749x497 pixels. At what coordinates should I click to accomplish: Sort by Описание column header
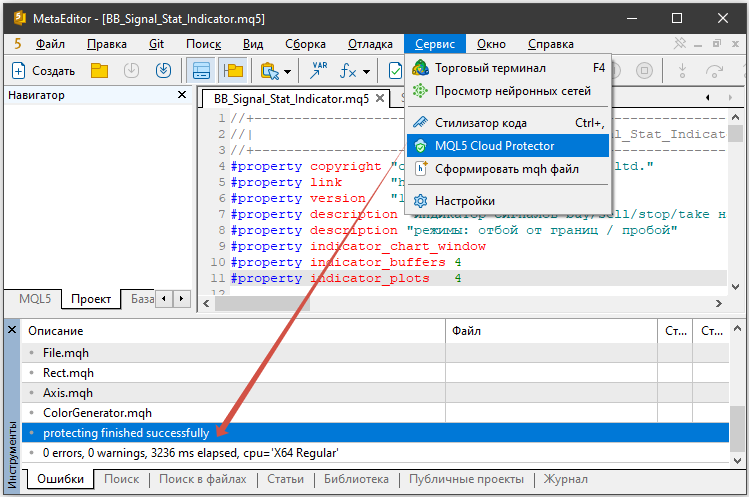point(234,331)
